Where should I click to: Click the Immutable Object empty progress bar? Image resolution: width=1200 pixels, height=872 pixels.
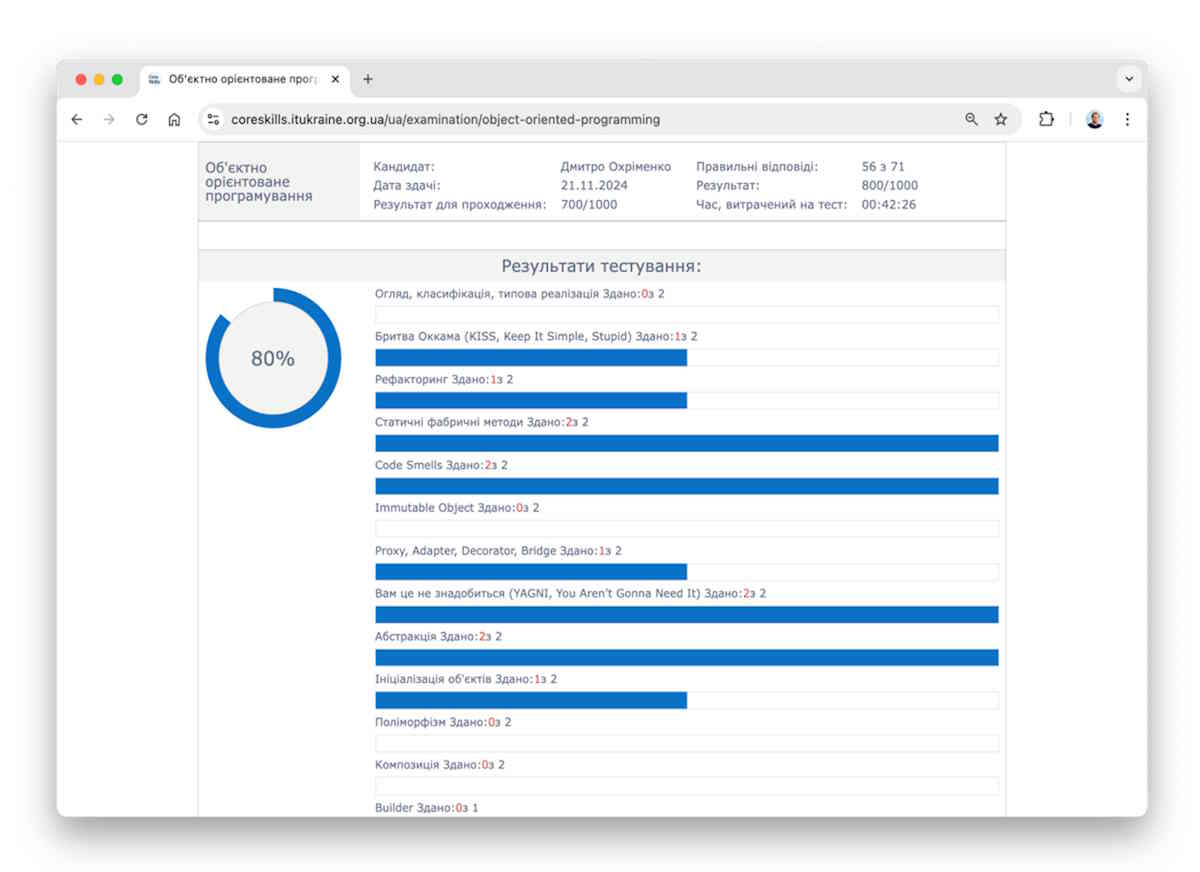(686, 529)
